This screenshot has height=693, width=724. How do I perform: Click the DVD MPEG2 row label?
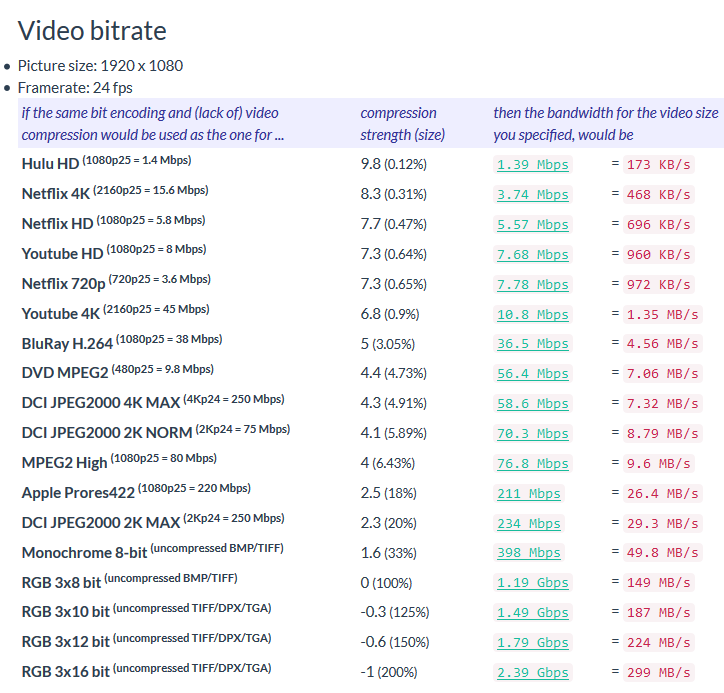pyautogui.click(x=65, y=374)
